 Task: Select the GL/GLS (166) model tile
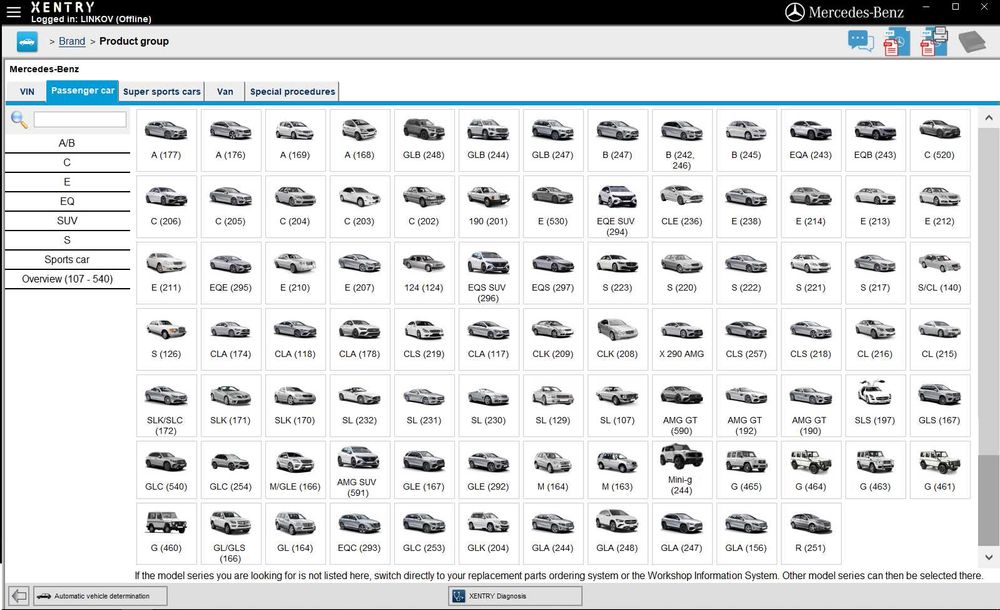[x=230, y=533]
